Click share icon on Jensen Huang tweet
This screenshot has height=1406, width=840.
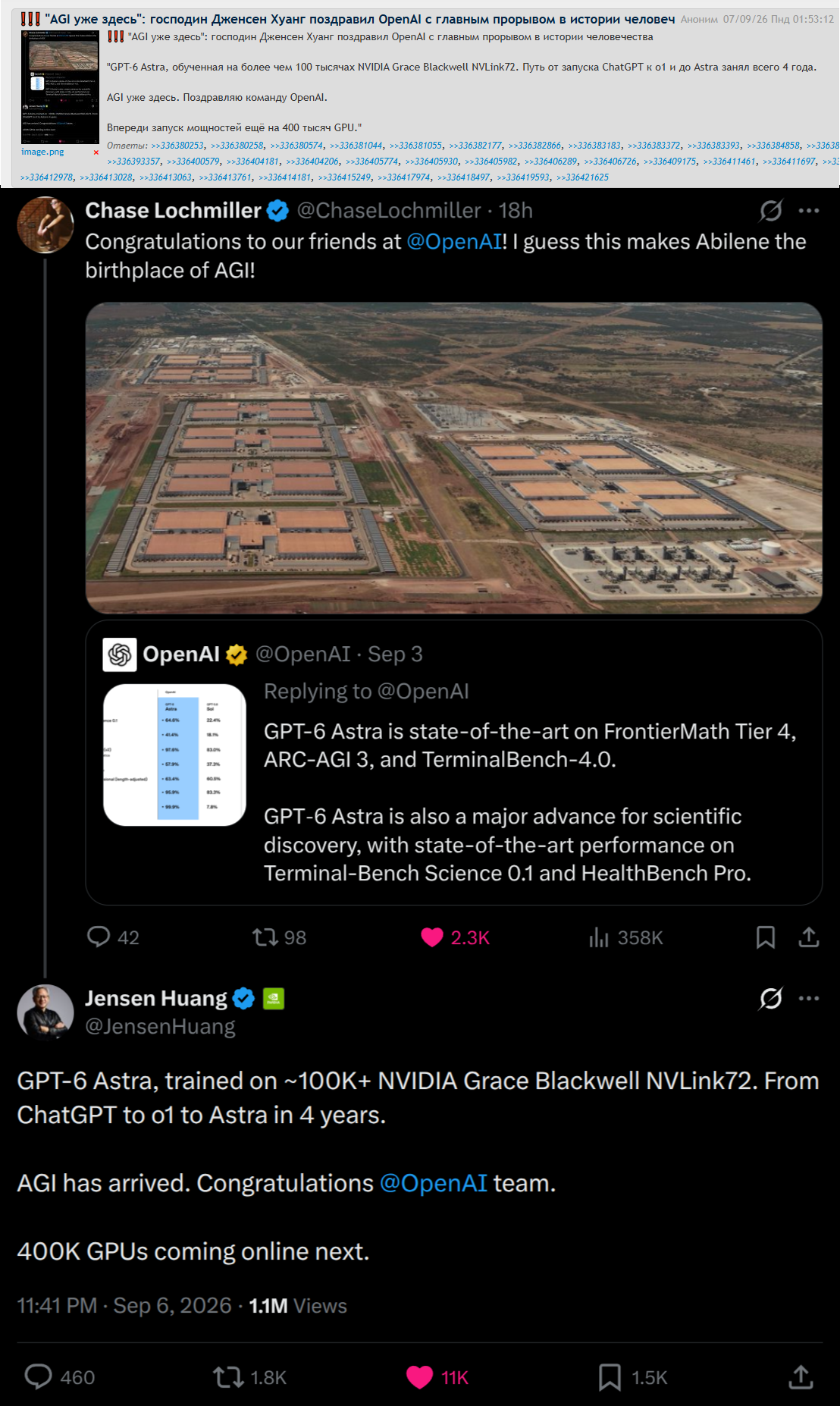[x=801, y=1376]
